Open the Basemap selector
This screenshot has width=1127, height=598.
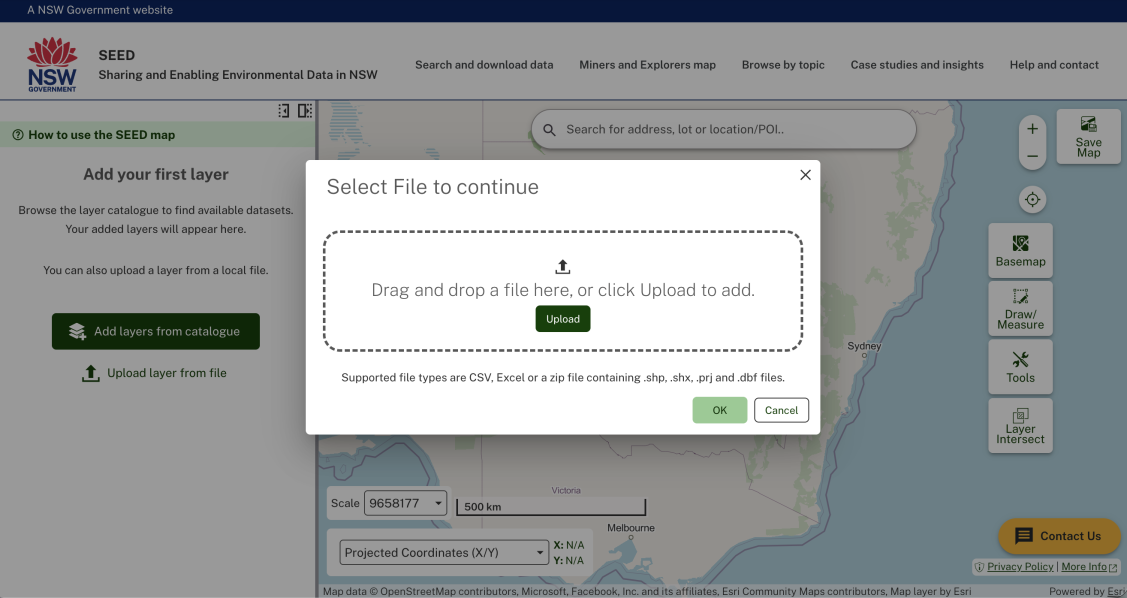[1021, 250]
